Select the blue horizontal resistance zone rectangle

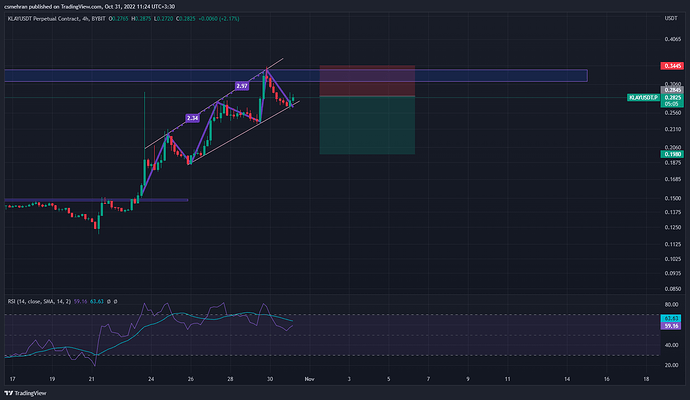(296, 76)
